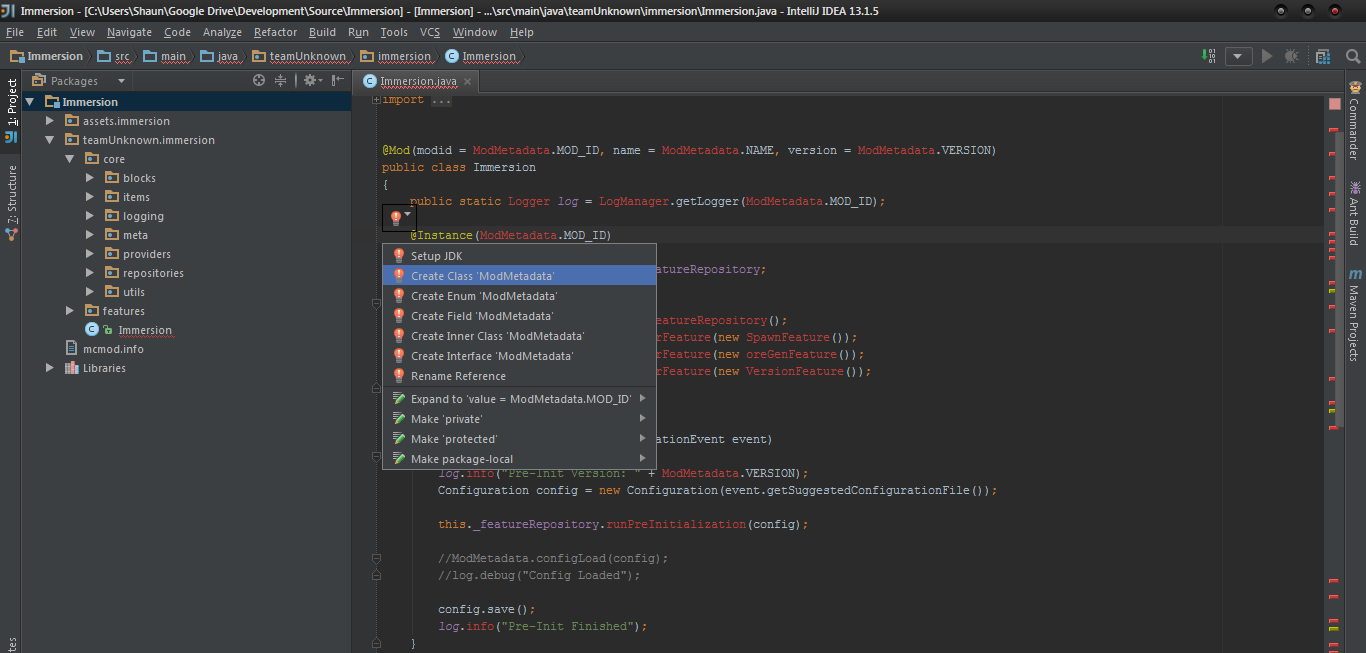Image resolution: width=1366 pixels, height=653 pixels.
Task: Click the scroll from source crosshair icon
Action: pos(259,81)
